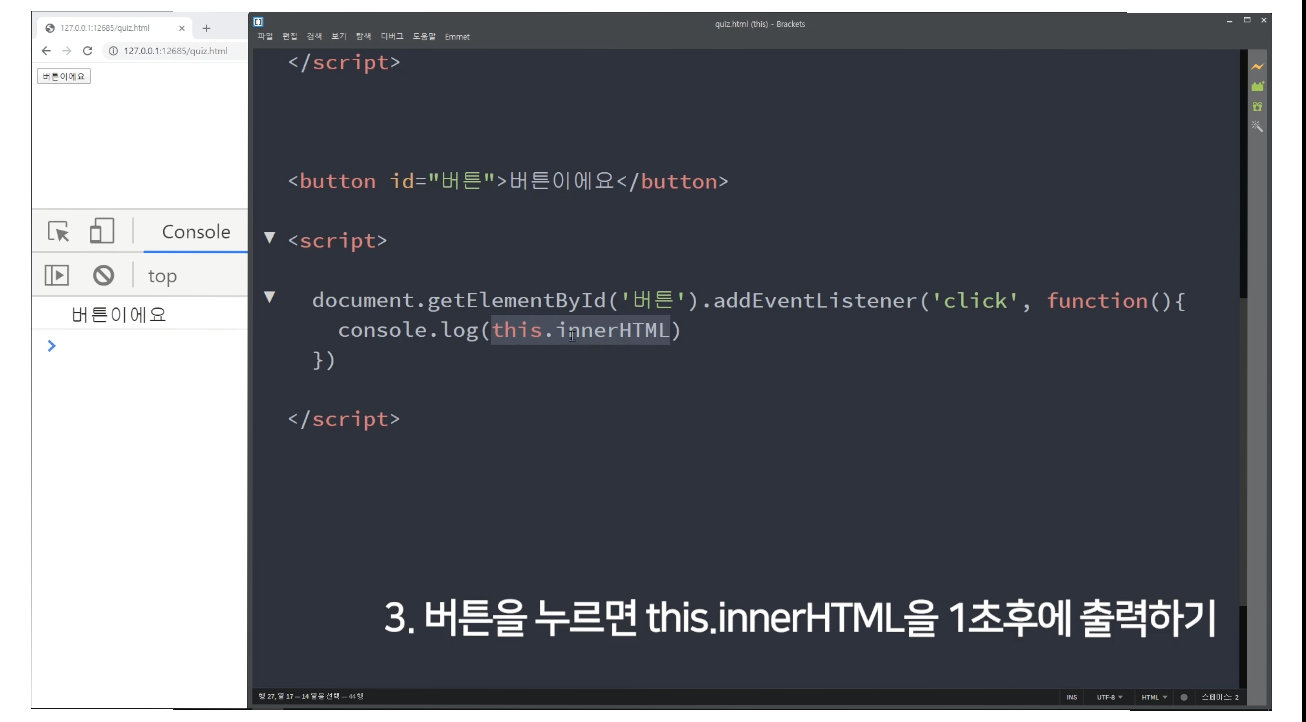Open the Emmet menu in the menu bar
Image resolution: width=1306 pixels, height=722 pixels.
[457, 37]
